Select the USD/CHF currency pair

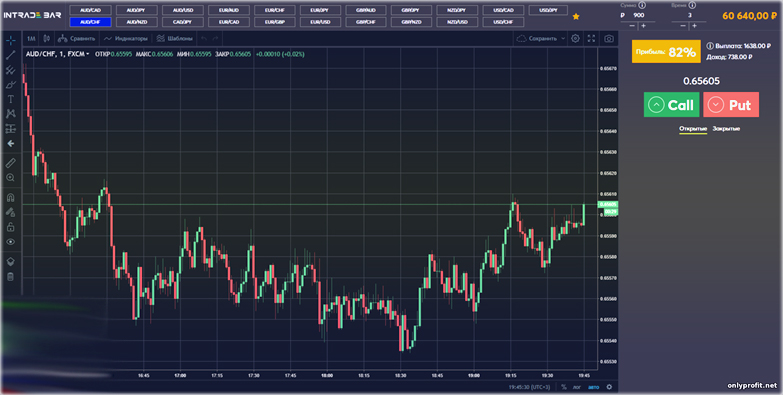(503, 22)
